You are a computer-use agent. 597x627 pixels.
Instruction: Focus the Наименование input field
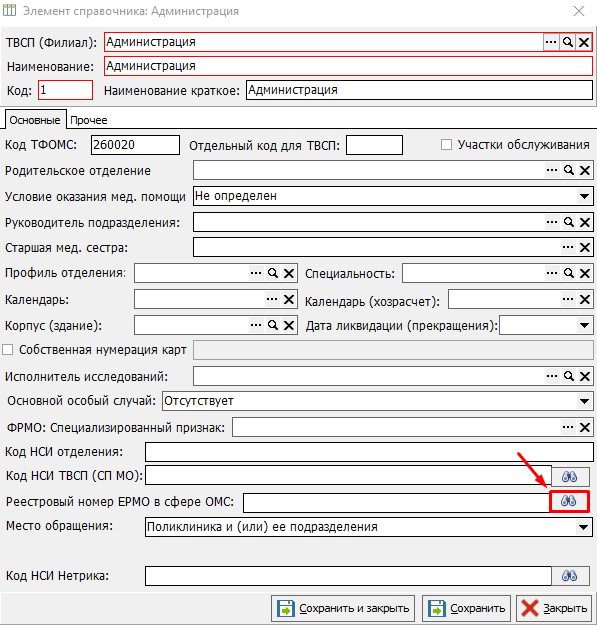(x=348, y=66)
